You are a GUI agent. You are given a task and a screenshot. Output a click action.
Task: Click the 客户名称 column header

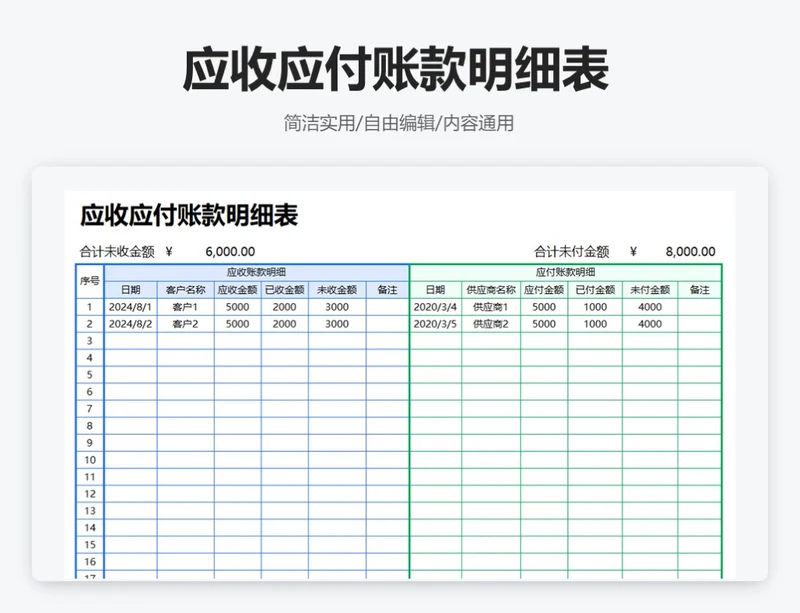click(186, 290)
